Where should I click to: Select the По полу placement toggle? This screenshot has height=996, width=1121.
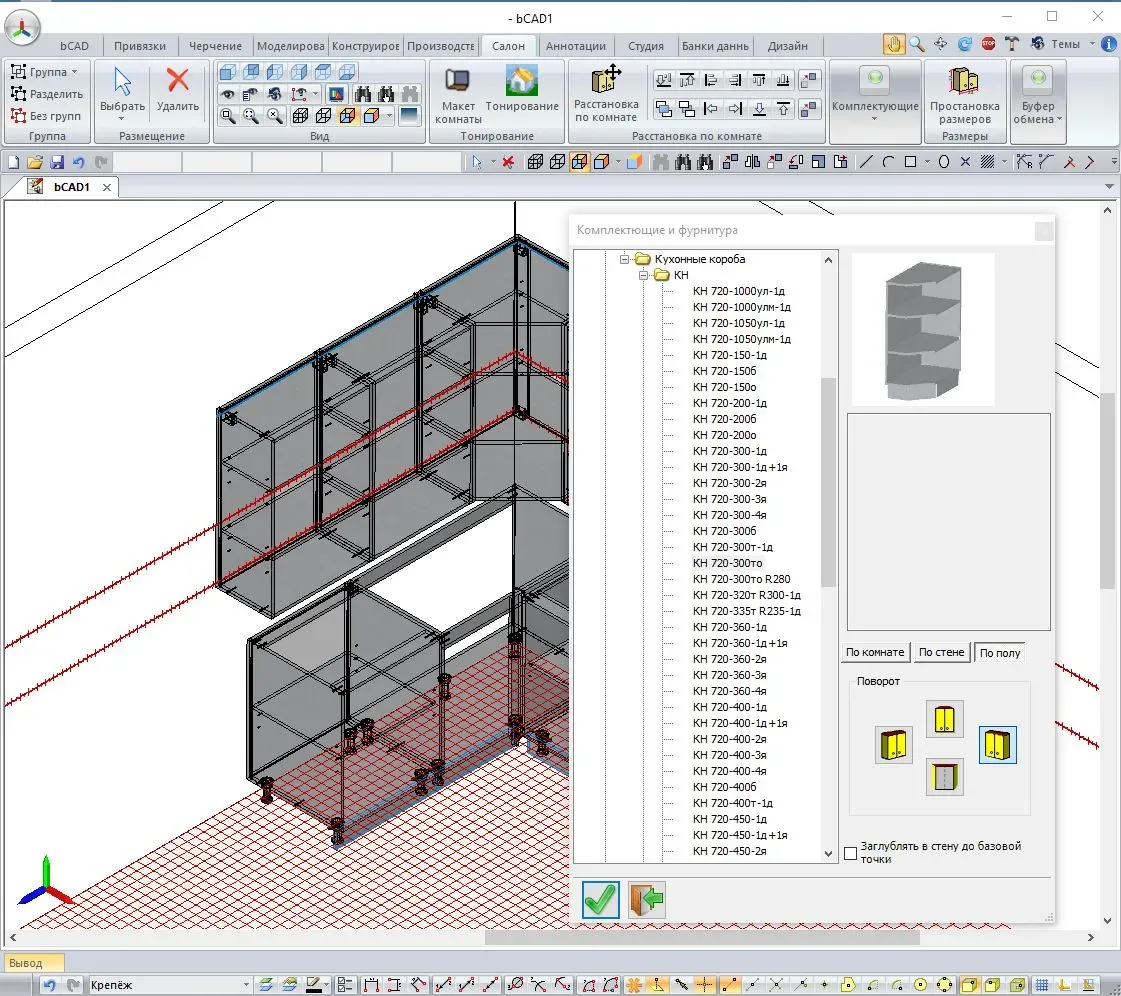tap(999, 652)
